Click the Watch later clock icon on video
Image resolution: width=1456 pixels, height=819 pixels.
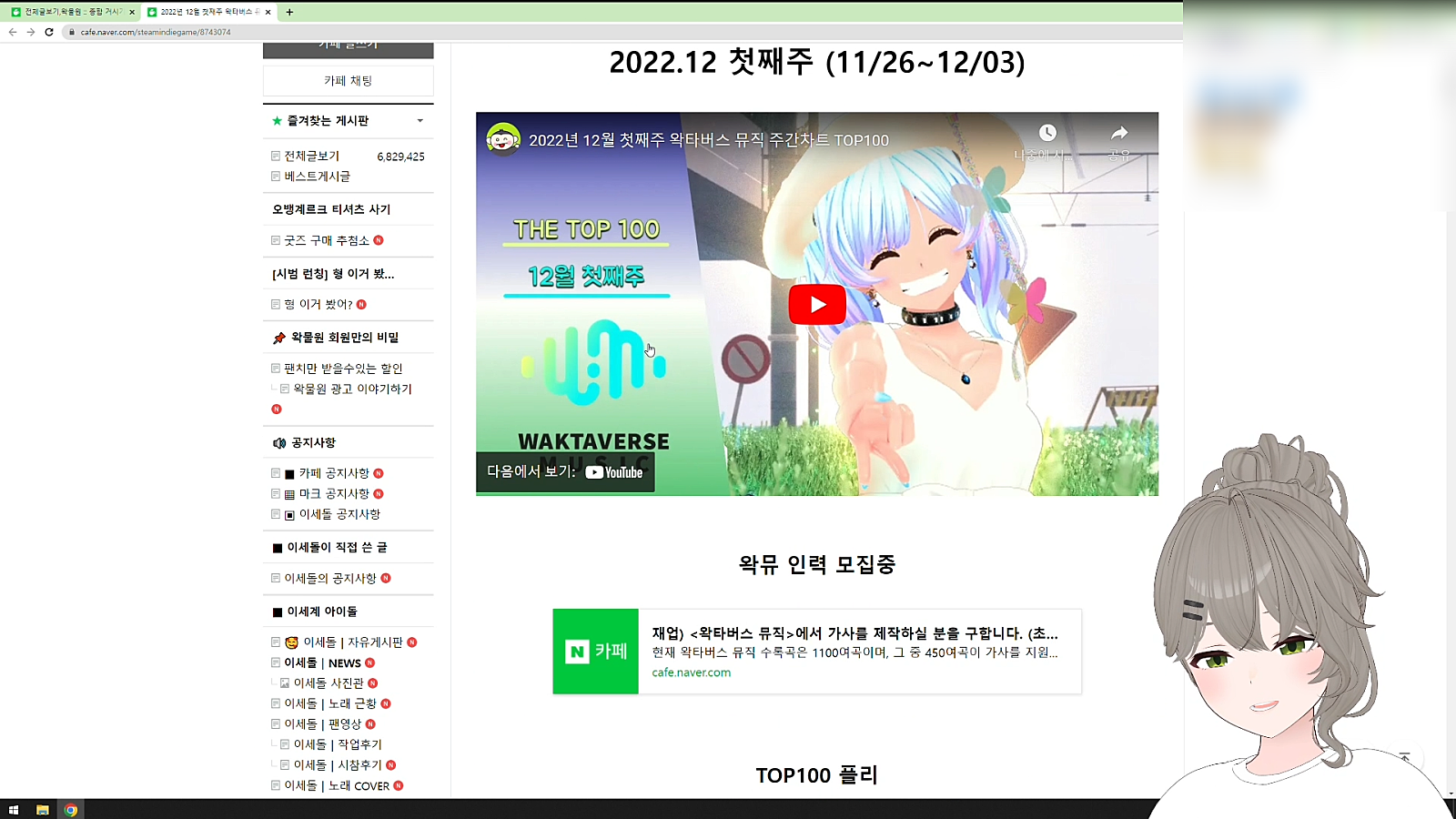click(x=1047, y=133)
